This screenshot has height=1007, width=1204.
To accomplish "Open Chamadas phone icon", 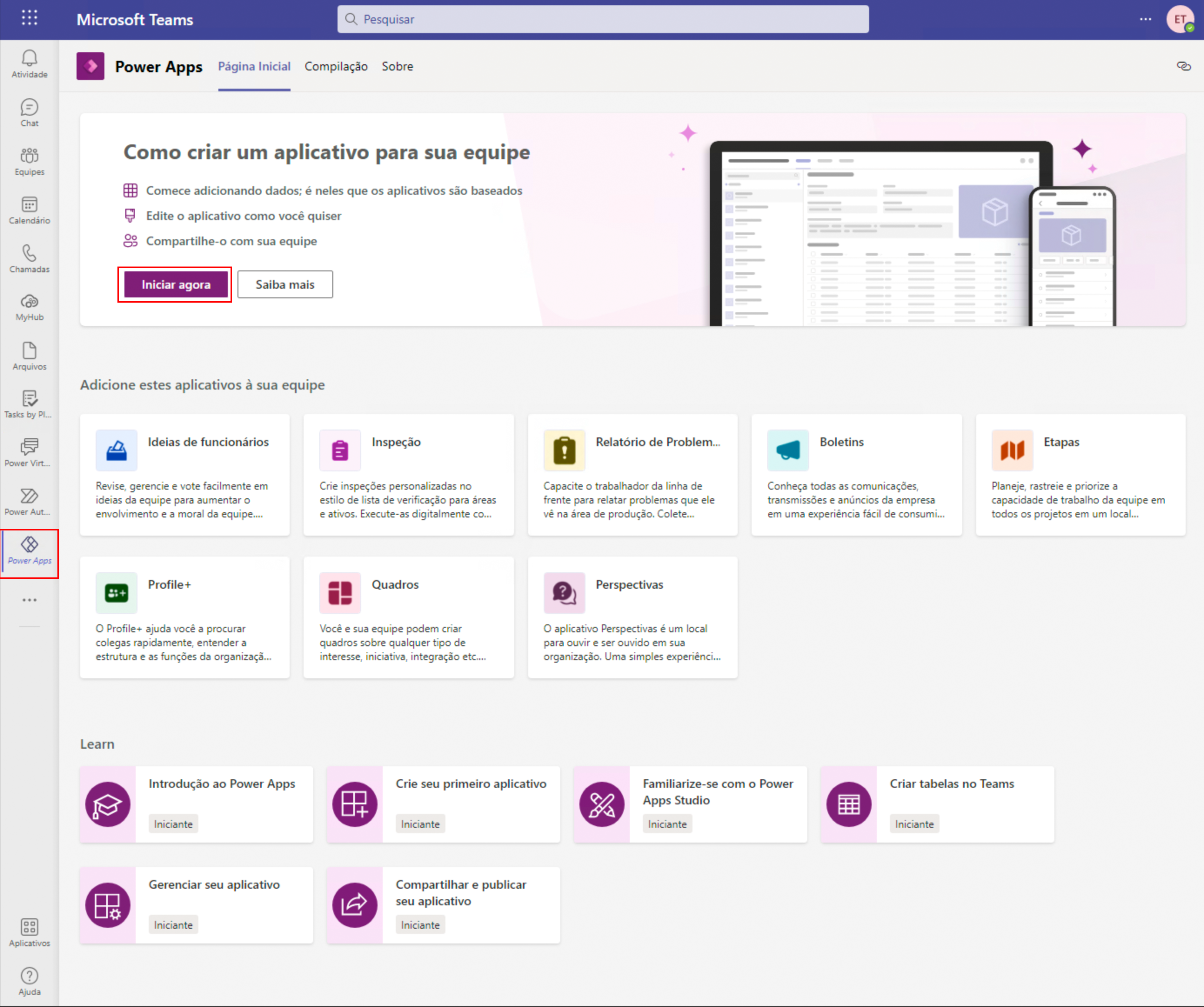I will tap(29, 258).
